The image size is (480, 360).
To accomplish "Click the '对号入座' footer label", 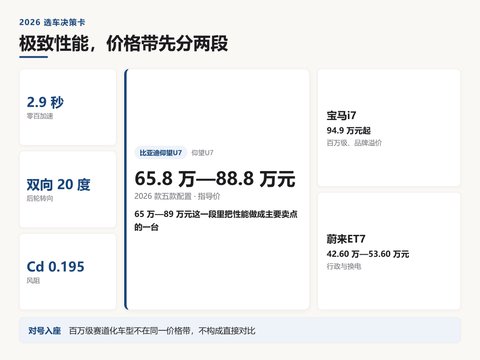I will (45, 331).
